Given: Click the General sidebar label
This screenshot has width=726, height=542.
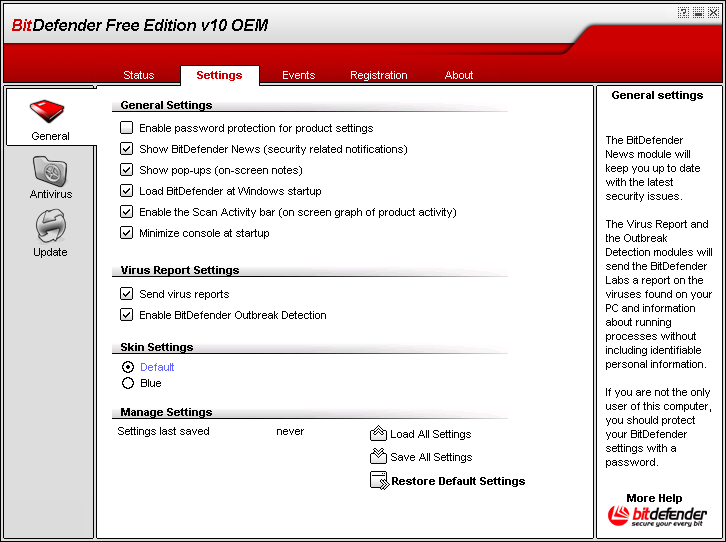Looking at the screenshot, I should pos(50,136).
